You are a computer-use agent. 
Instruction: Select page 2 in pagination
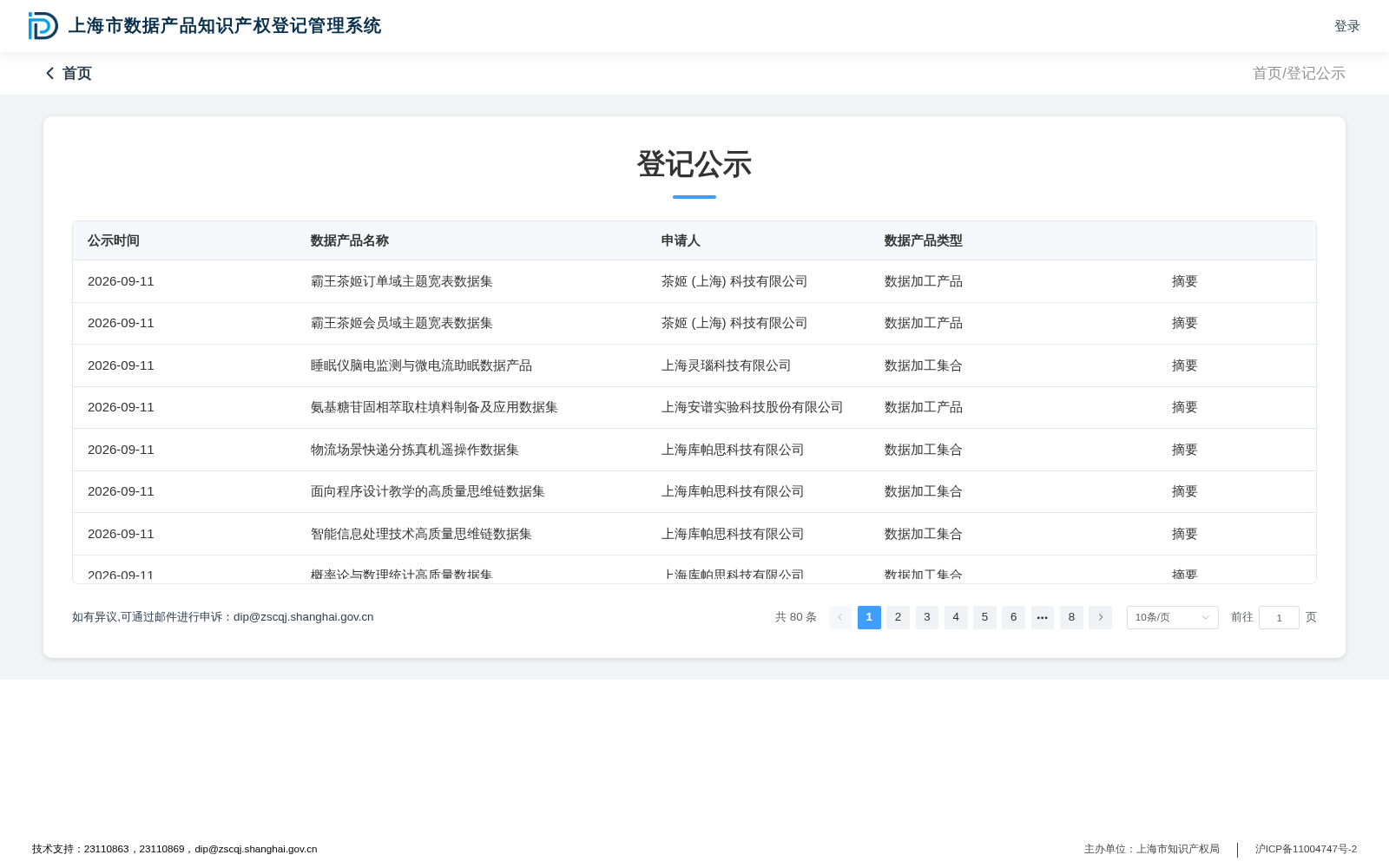pyautogui.click(x=898, y=617)
